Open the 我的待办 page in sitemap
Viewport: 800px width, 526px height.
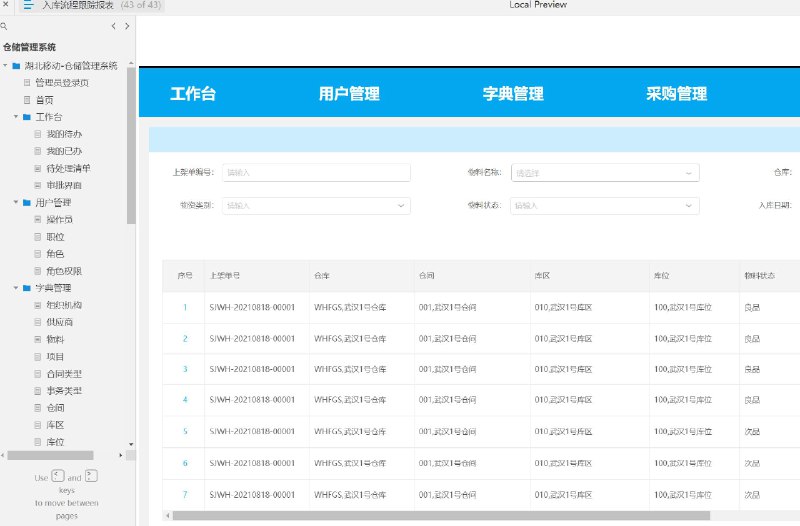click(x=64, y=134)
